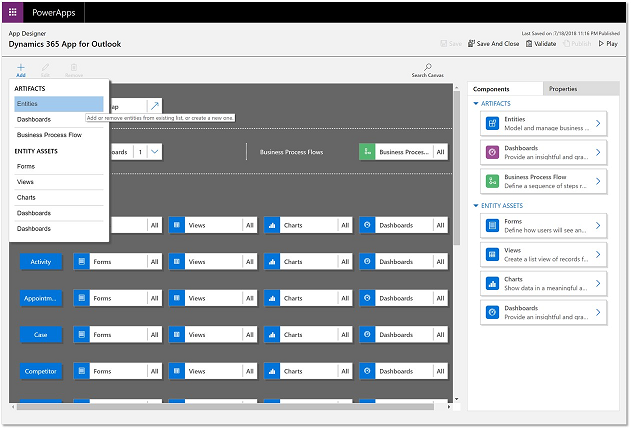The width and height of the screenshot is (631, 429).
Task: Click Forms icon in Components panel
Action: 492,226
